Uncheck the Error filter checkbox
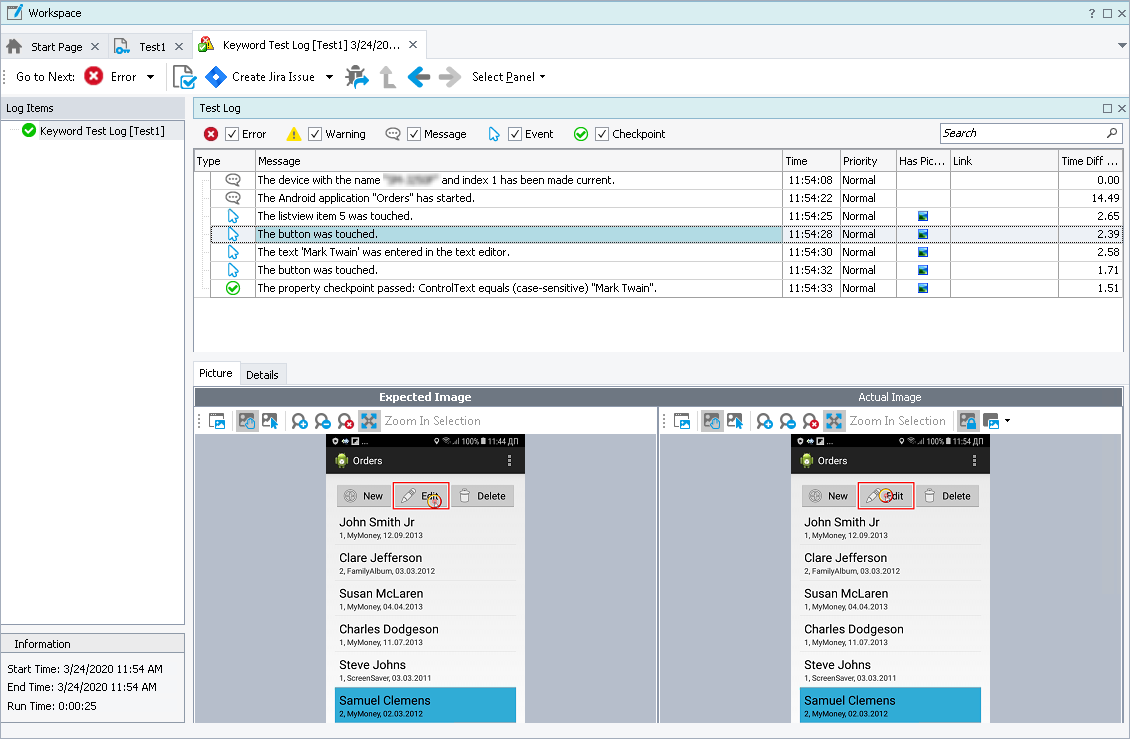The height and width of the screenshot is (739, 1130). (x=232, y=134)
